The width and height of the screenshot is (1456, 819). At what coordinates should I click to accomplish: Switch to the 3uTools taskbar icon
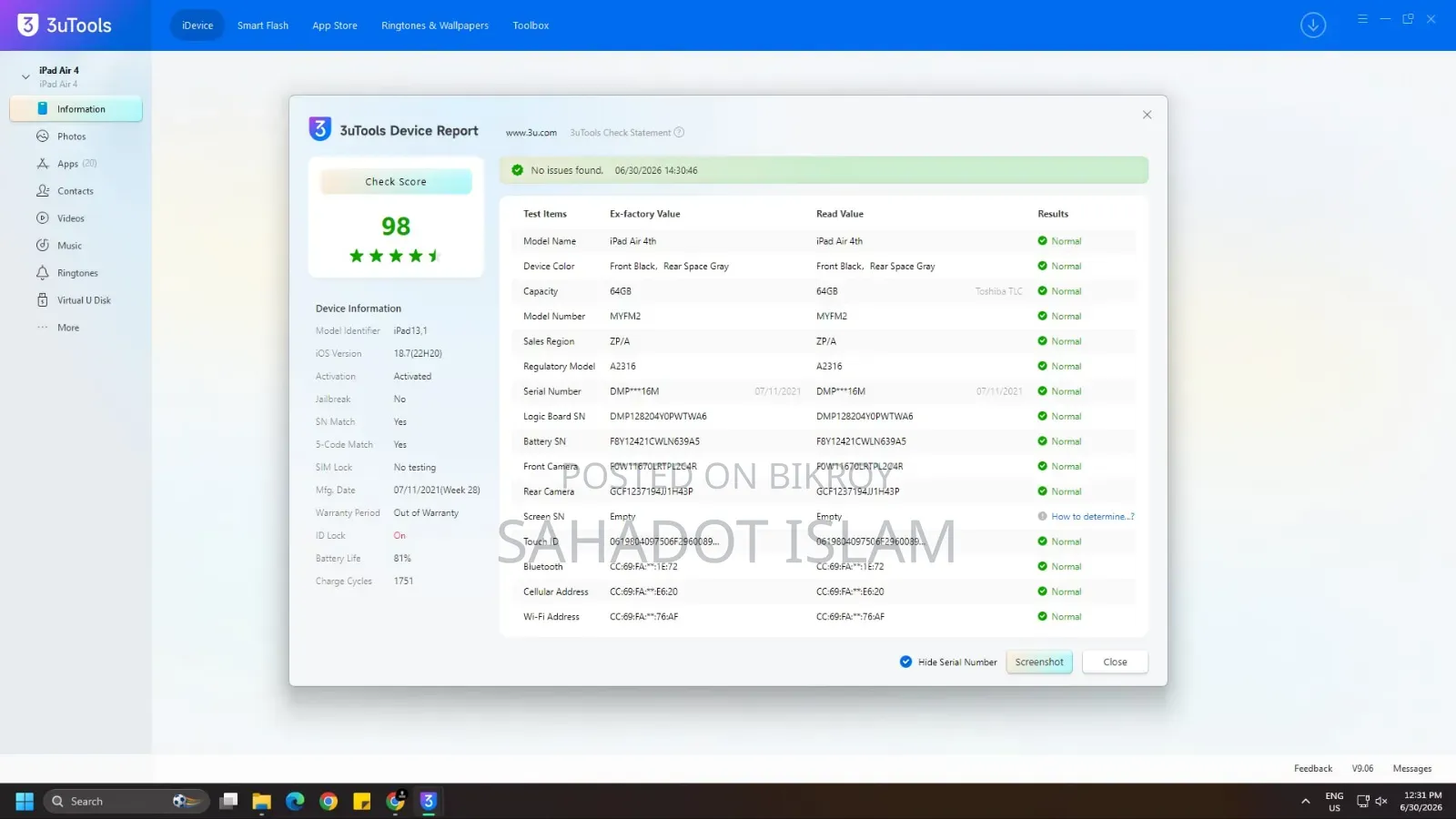[x=429, y=801]
